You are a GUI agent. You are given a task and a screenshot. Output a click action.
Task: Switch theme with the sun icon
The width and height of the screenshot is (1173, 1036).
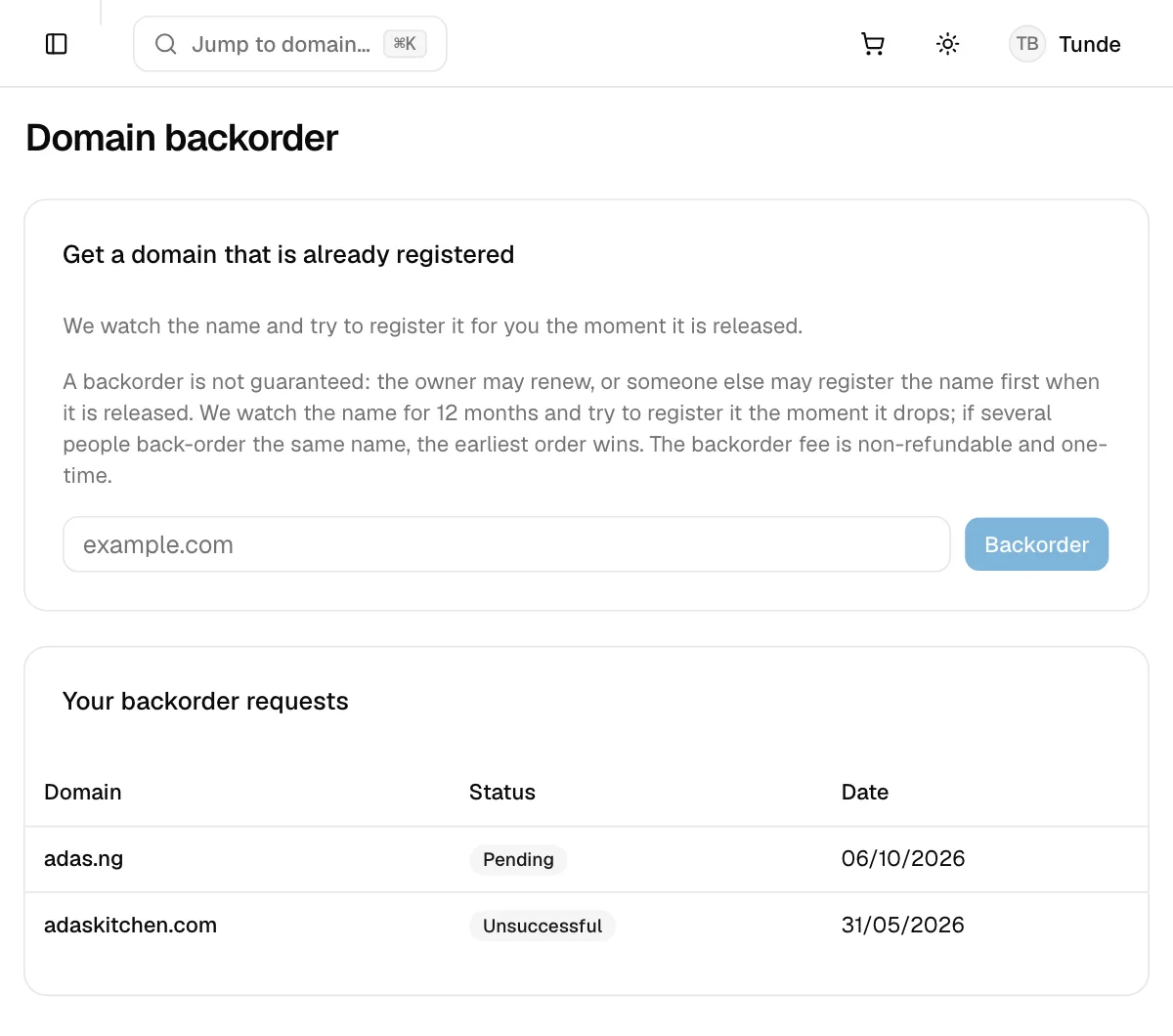pos(947,44)
